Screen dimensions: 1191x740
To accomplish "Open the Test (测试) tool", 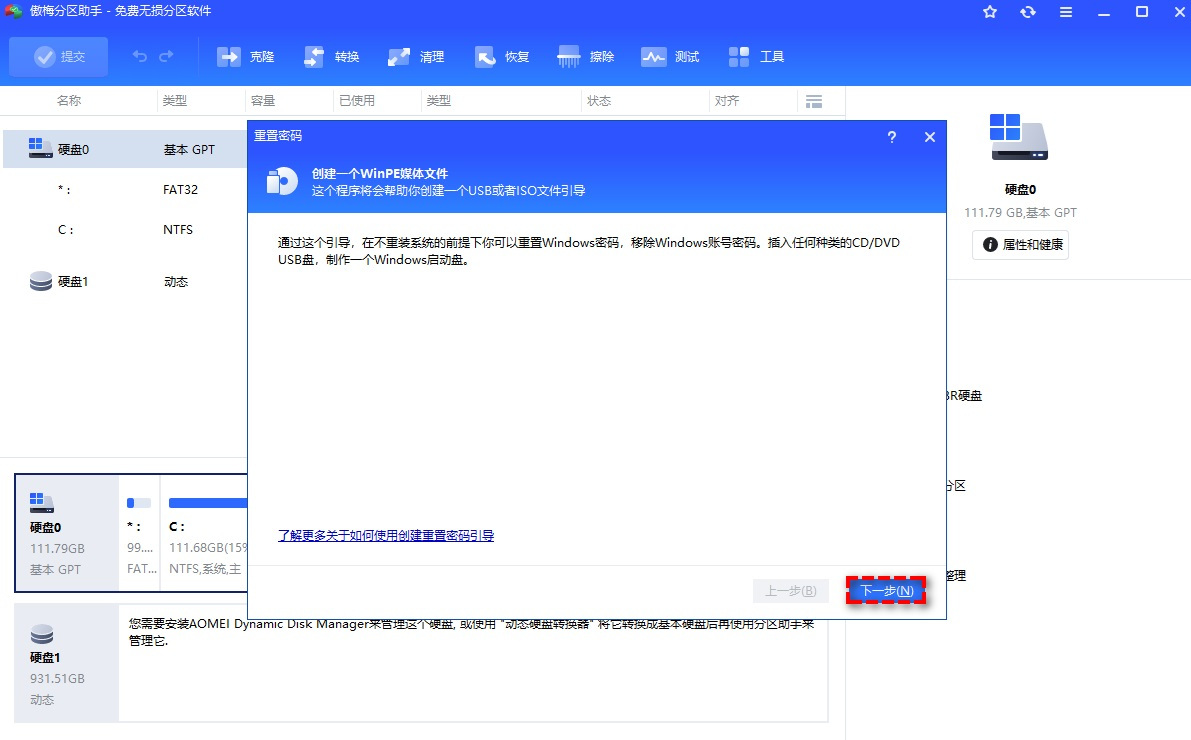I will pyautogui.click(x=670, y=56).
